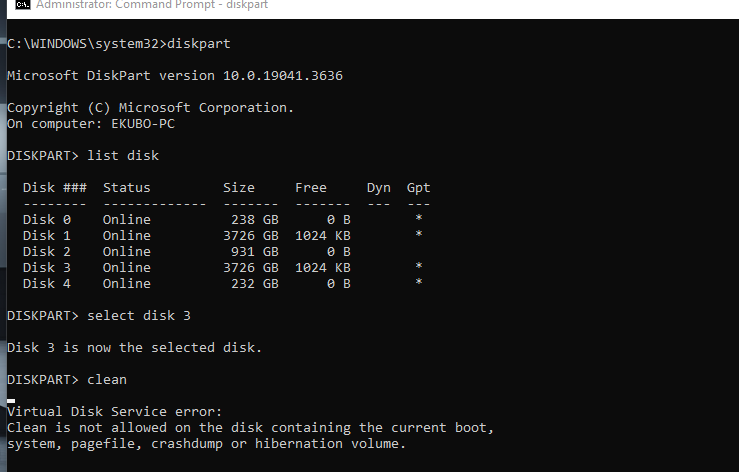The image size is (739, 472).
Task: Click the 'Size' column header
Action: click(x=239, y=188)
